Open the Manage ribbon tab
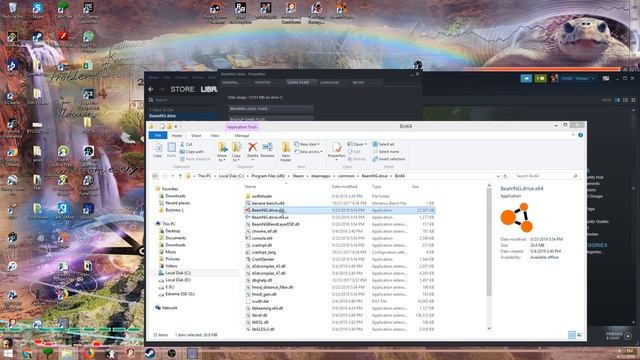Screen dimensions: 640x360 (242, 135)
